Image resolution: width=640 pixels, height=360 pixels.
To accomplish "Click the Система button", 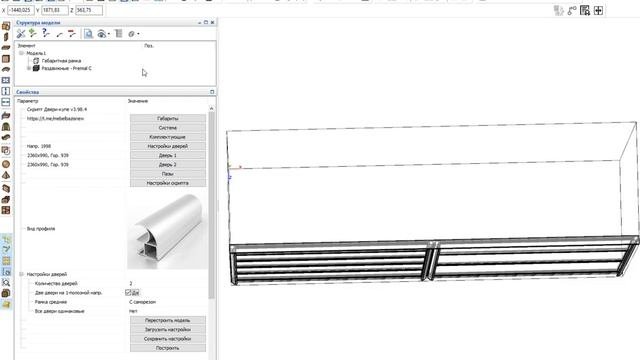I will coord(168,128).
